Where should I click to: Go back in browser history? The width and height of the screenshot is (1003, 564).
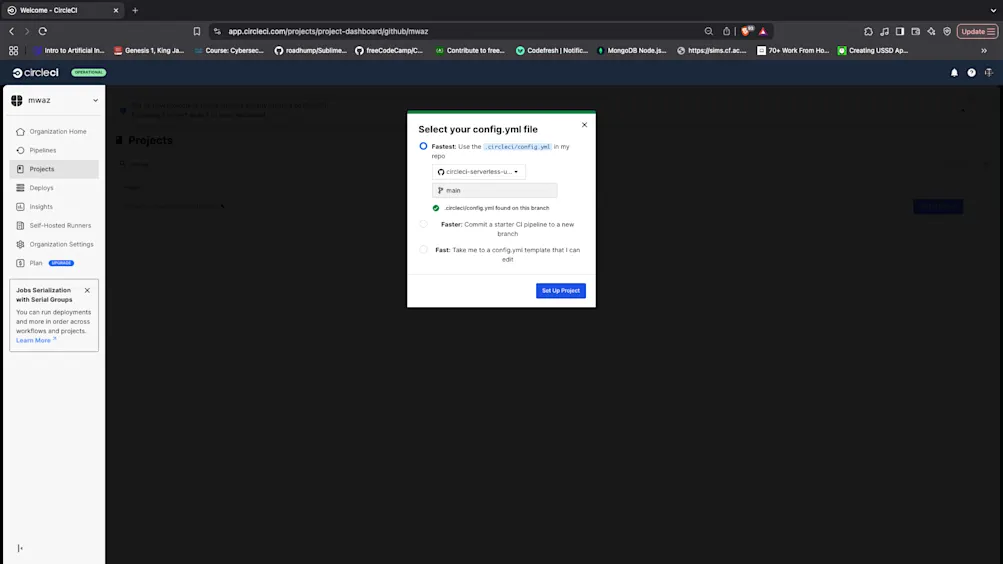coord(12,31)
